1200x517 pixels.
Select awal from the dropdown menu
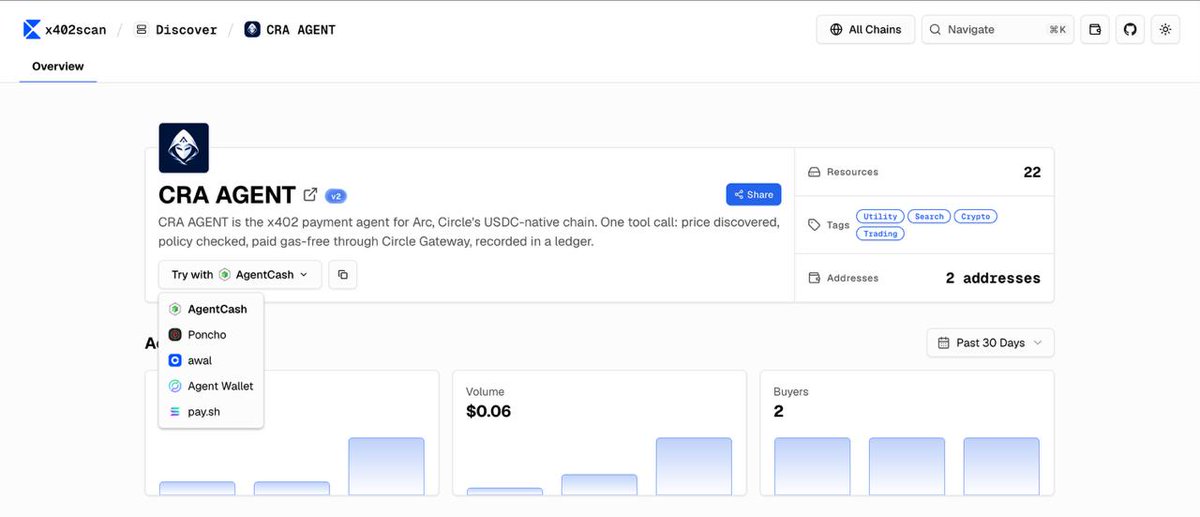tap(211, 360)
